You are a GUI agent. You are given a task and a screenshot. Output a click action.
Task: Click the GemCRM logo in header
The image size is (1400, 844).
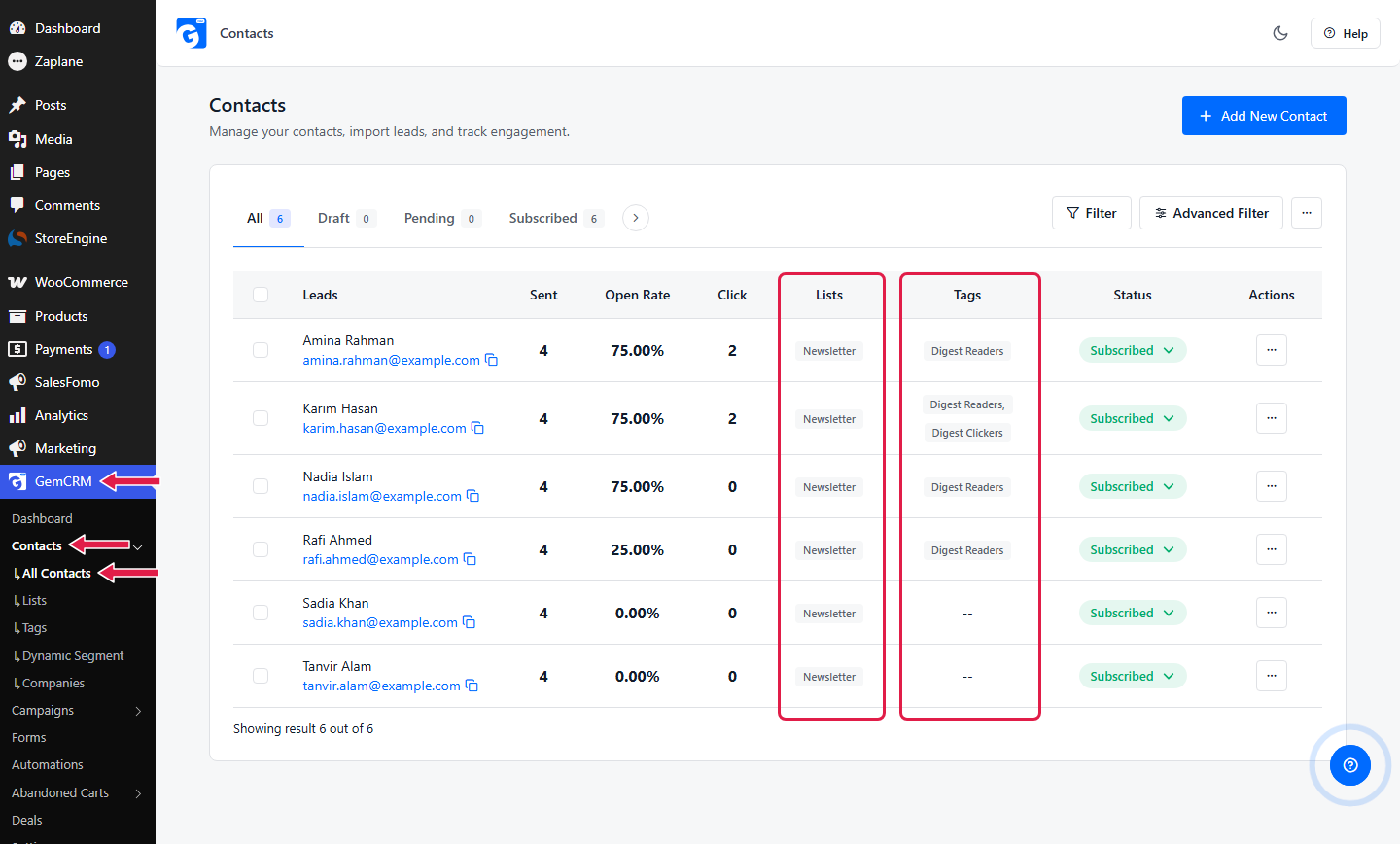click(192, 33)
